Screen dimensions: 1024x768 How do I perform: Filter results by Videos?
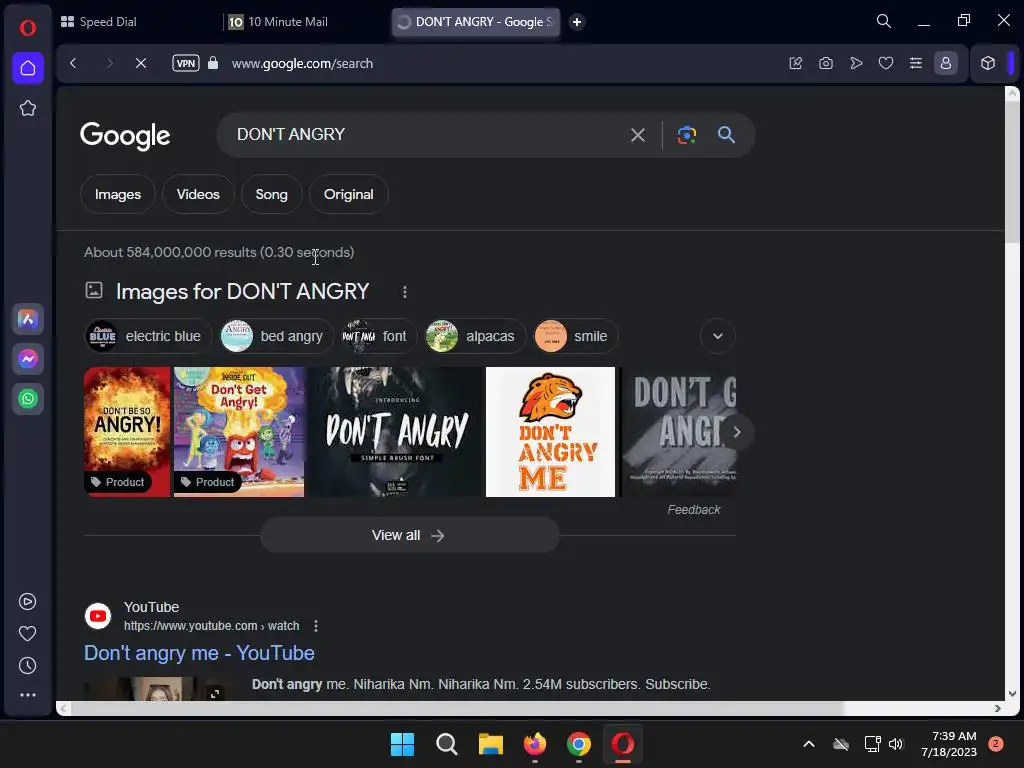[198, 194]
